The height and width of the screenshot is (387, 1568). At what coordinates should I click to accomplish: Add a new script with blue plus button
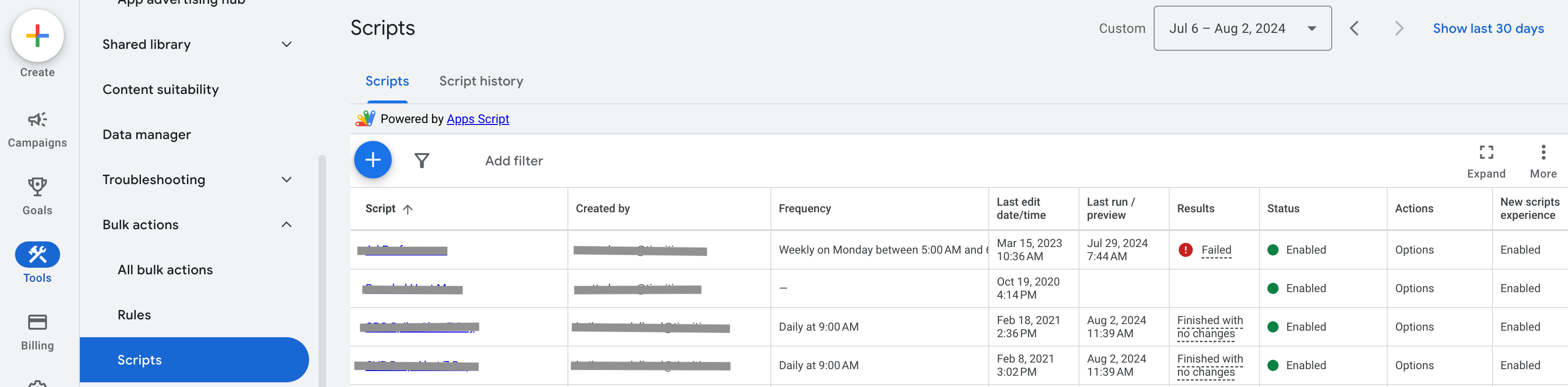point(373,160)
